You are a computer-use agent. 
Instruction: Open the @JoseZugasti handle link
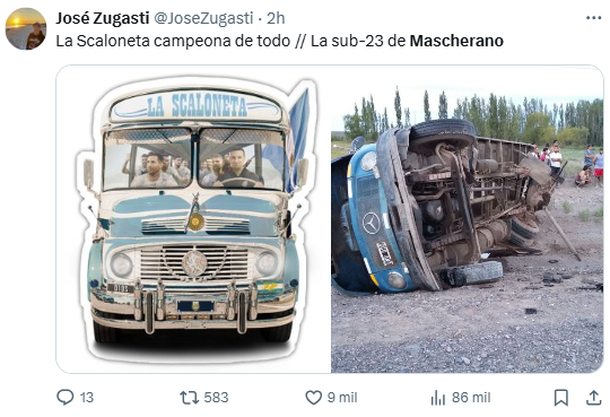(204, 18)
